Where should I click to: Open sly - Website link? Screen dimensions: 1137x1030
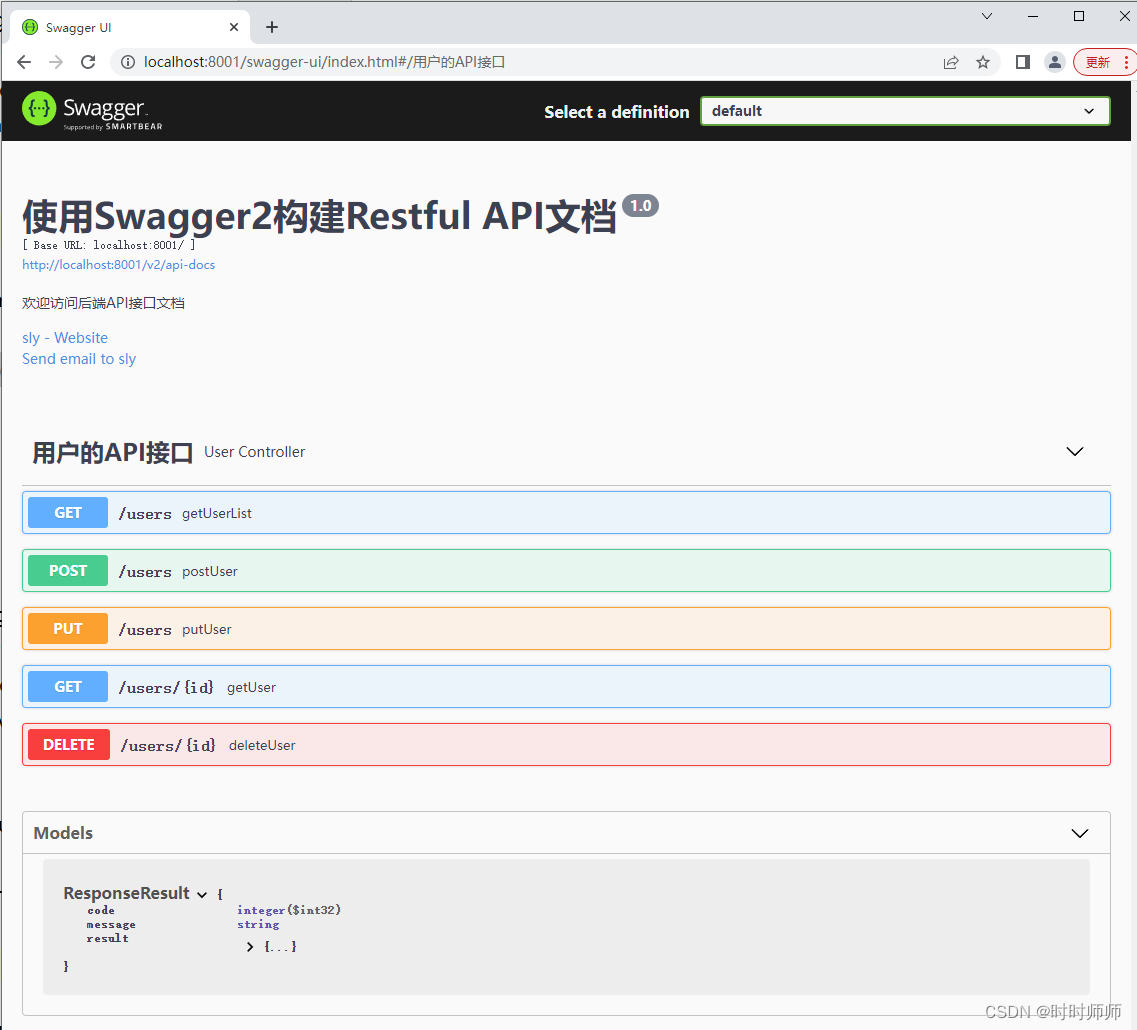[65, 338]
